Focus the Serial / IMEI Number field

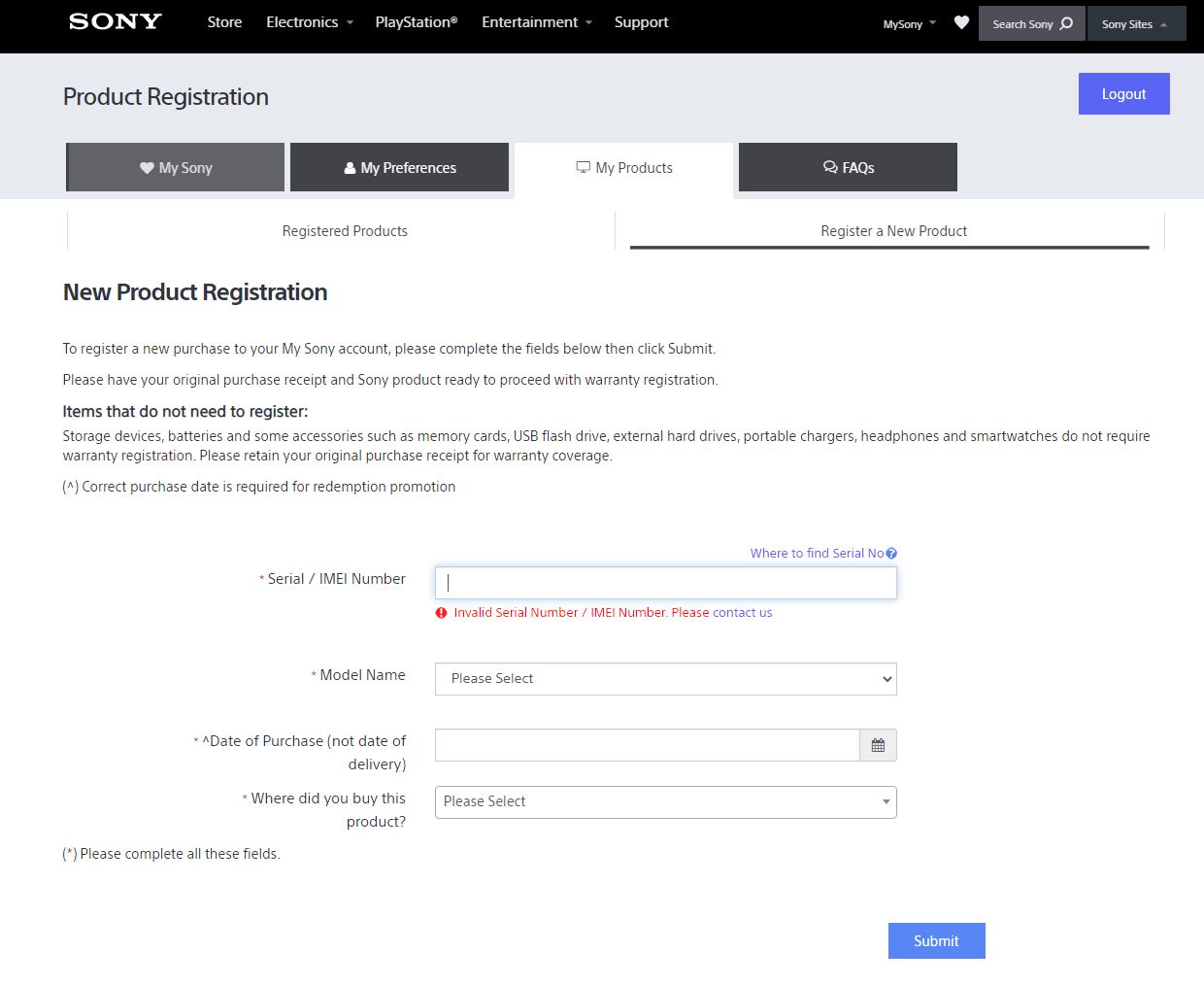(x=666, y=583)
